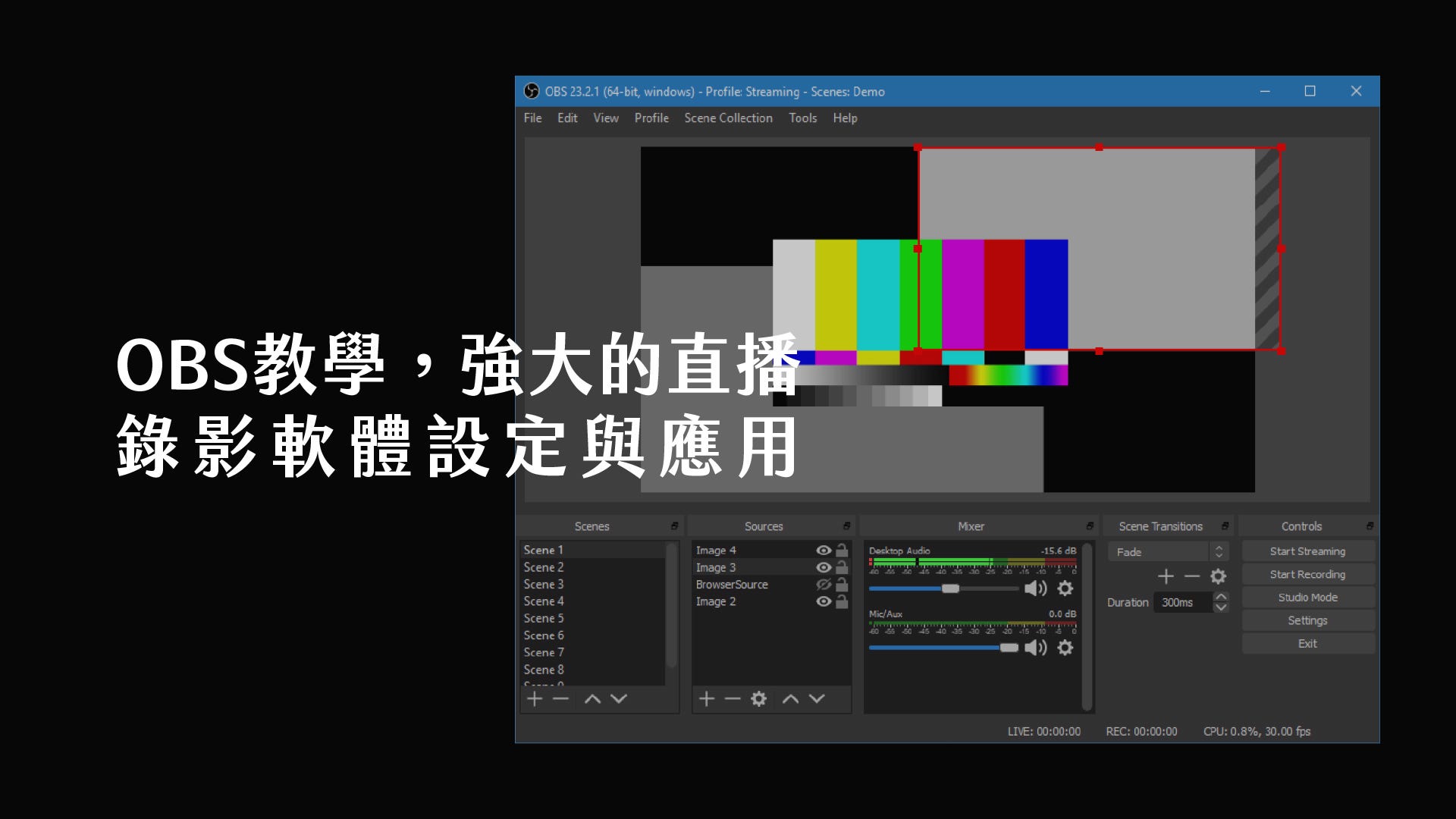Mute the Mic/Aux speaker icon
The width and height of the screenshot is (1456, 819).
(x=1035, y=648)
